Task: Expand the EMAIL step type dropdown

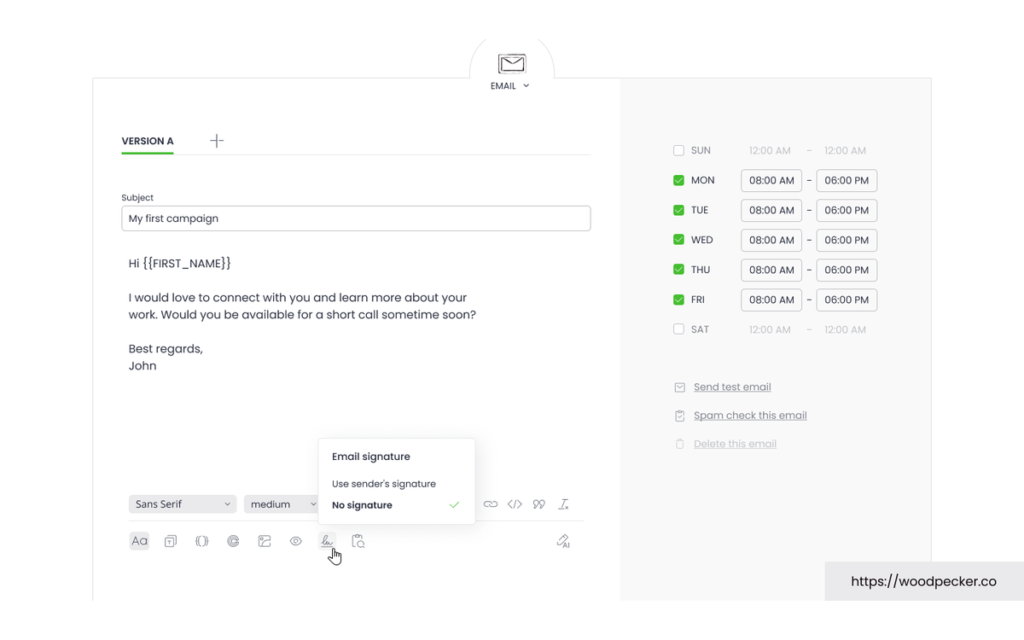Action: 510,86
